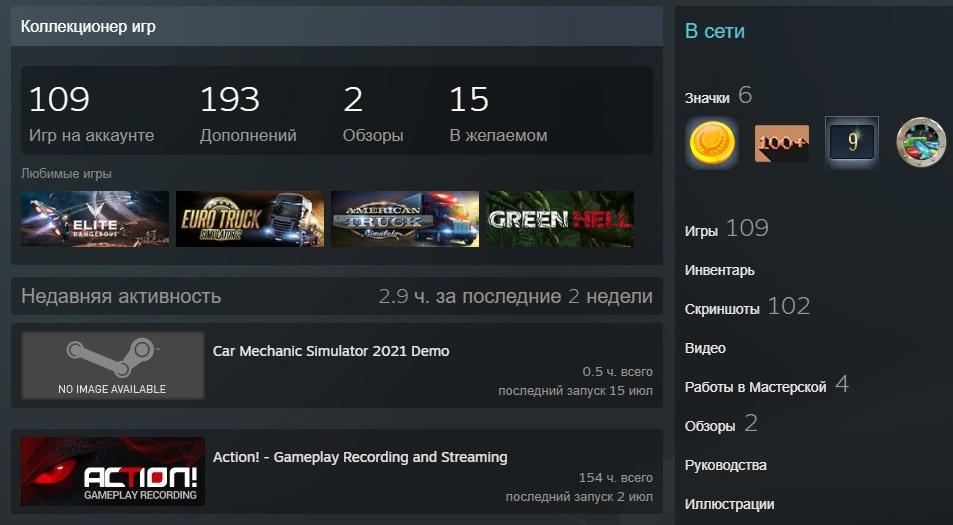This screenshot has width=953, height=525.
Task: Click the 154 ч. всего playtime text
Action: [616, 478]
